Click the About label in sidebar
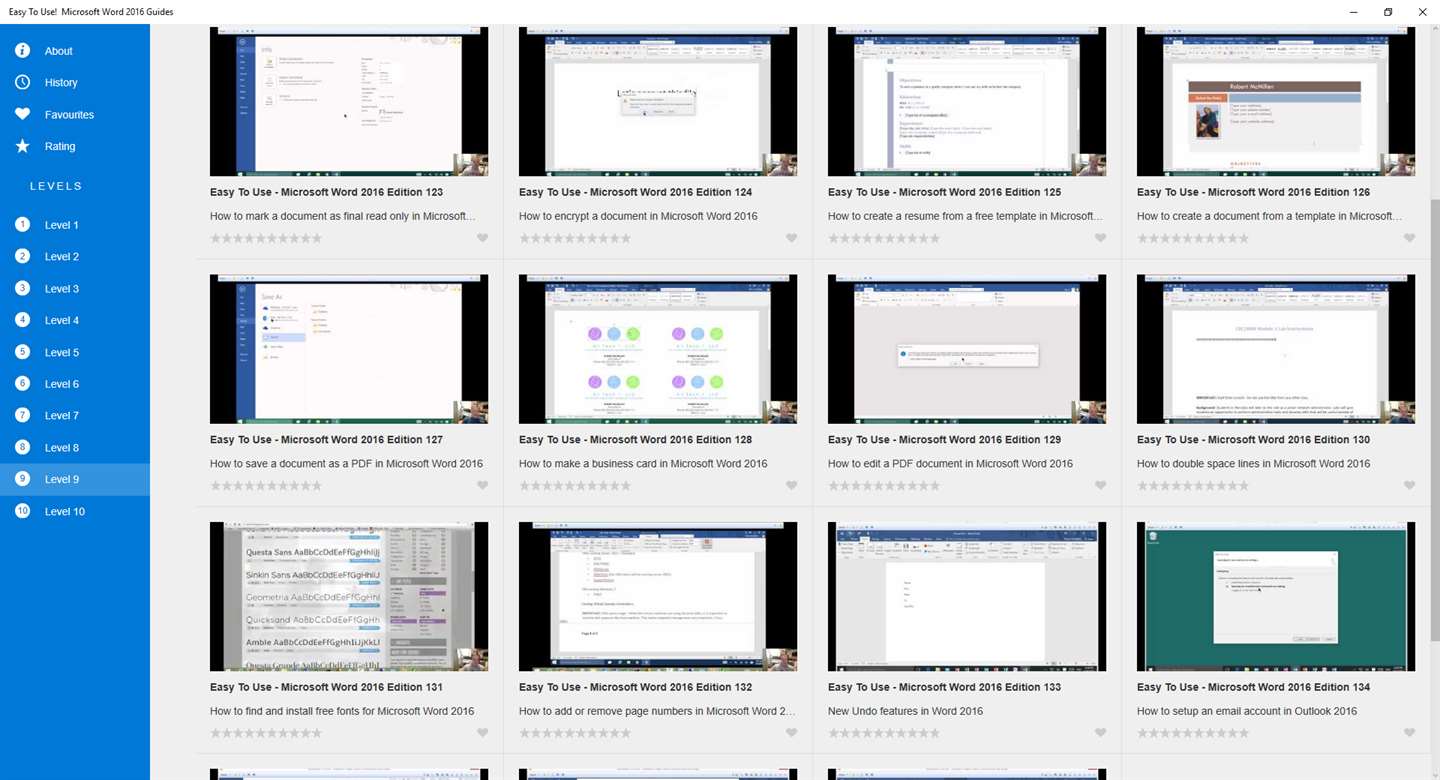The width and height of the screenshot is (1440, 780). 59,51
